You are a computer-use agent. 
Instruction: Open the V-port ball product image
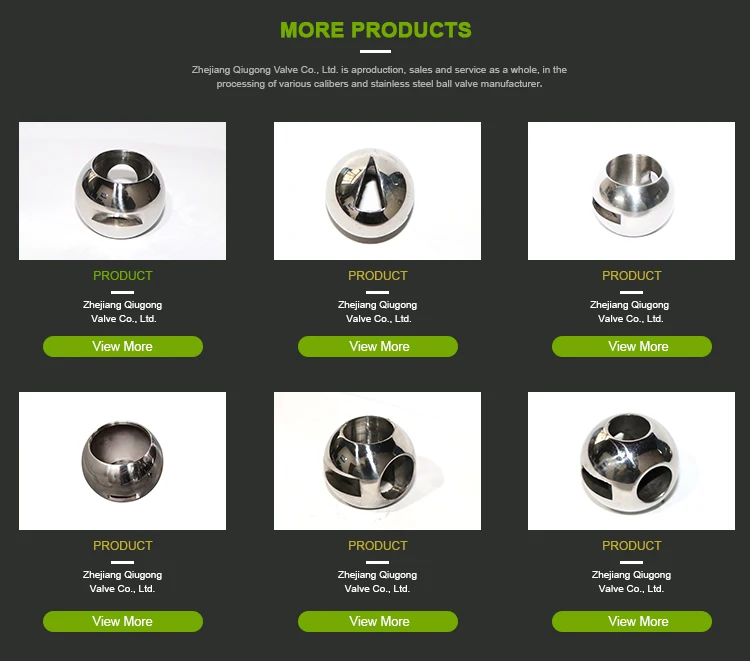(377, 191)
